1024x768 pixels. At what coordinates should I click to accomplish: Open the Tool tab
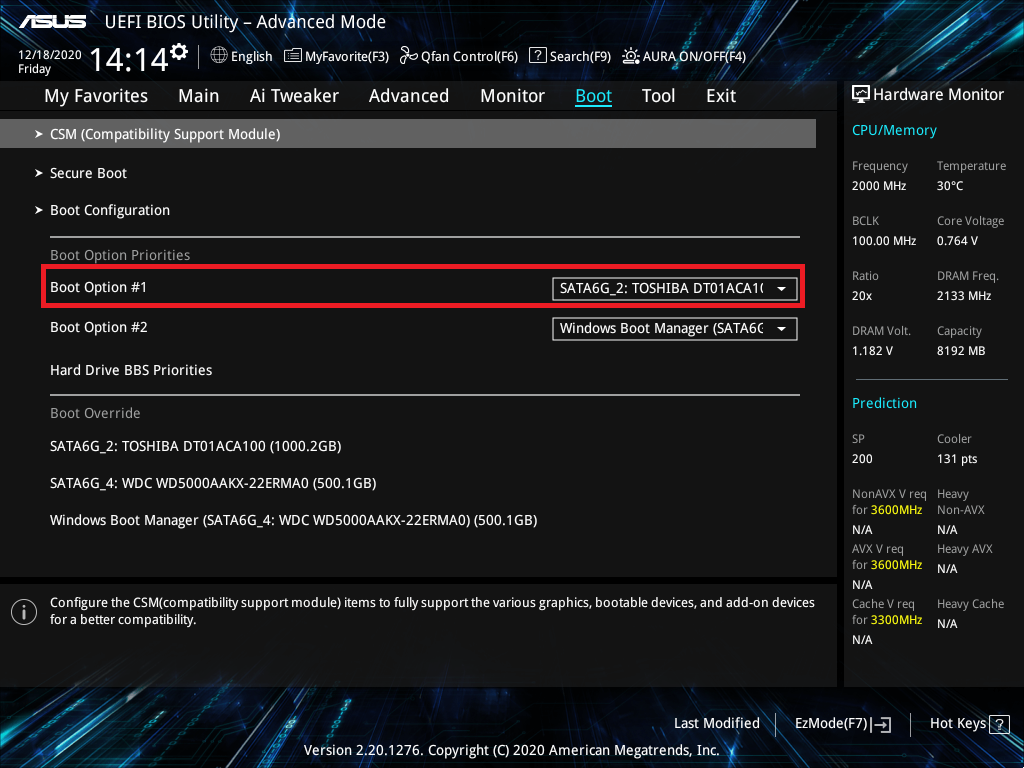click(658, 96)
